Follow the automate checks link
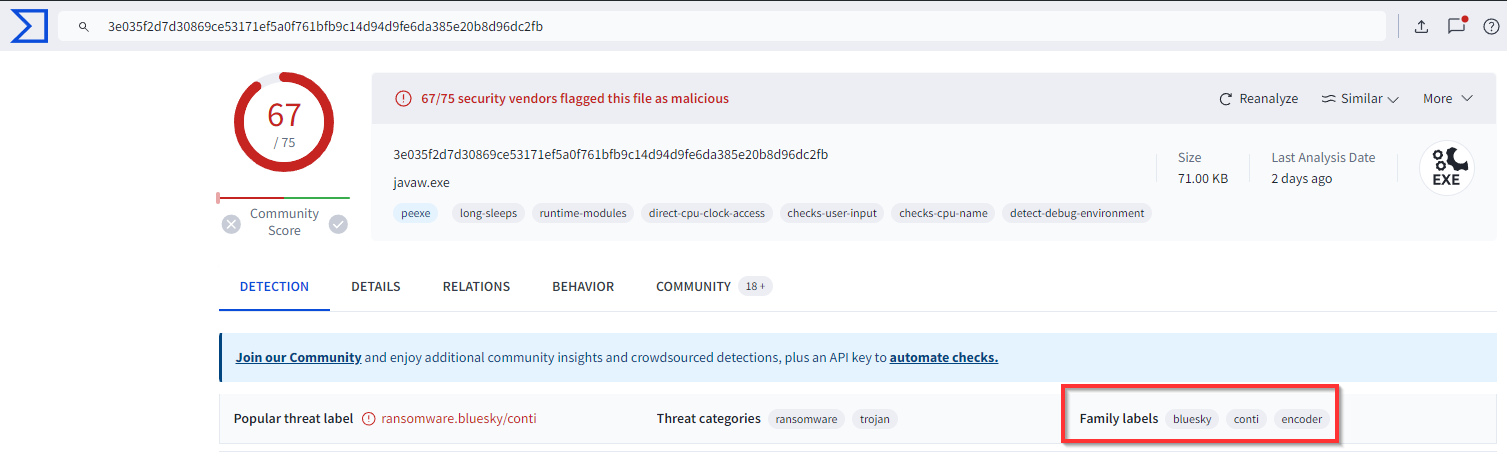 point(943,358)
